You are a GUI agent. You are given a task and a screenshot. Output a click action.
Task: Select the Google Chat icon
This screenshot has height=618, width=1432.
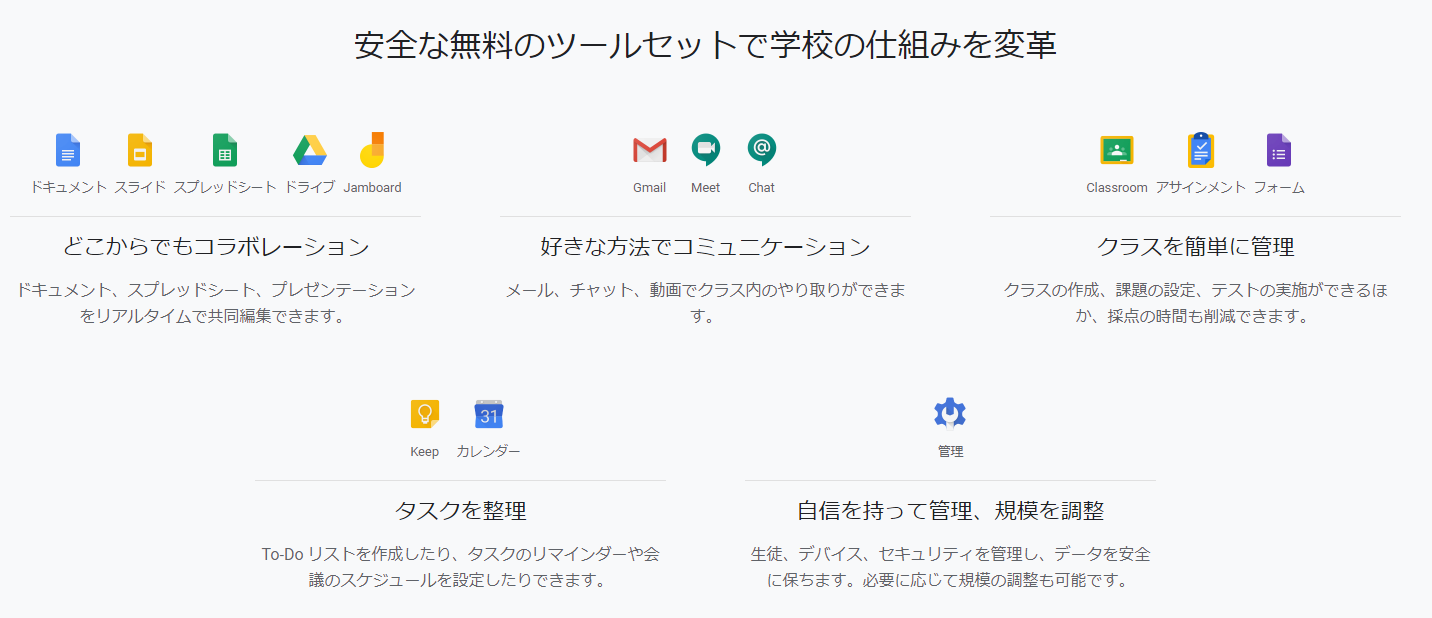coord(762,150)
